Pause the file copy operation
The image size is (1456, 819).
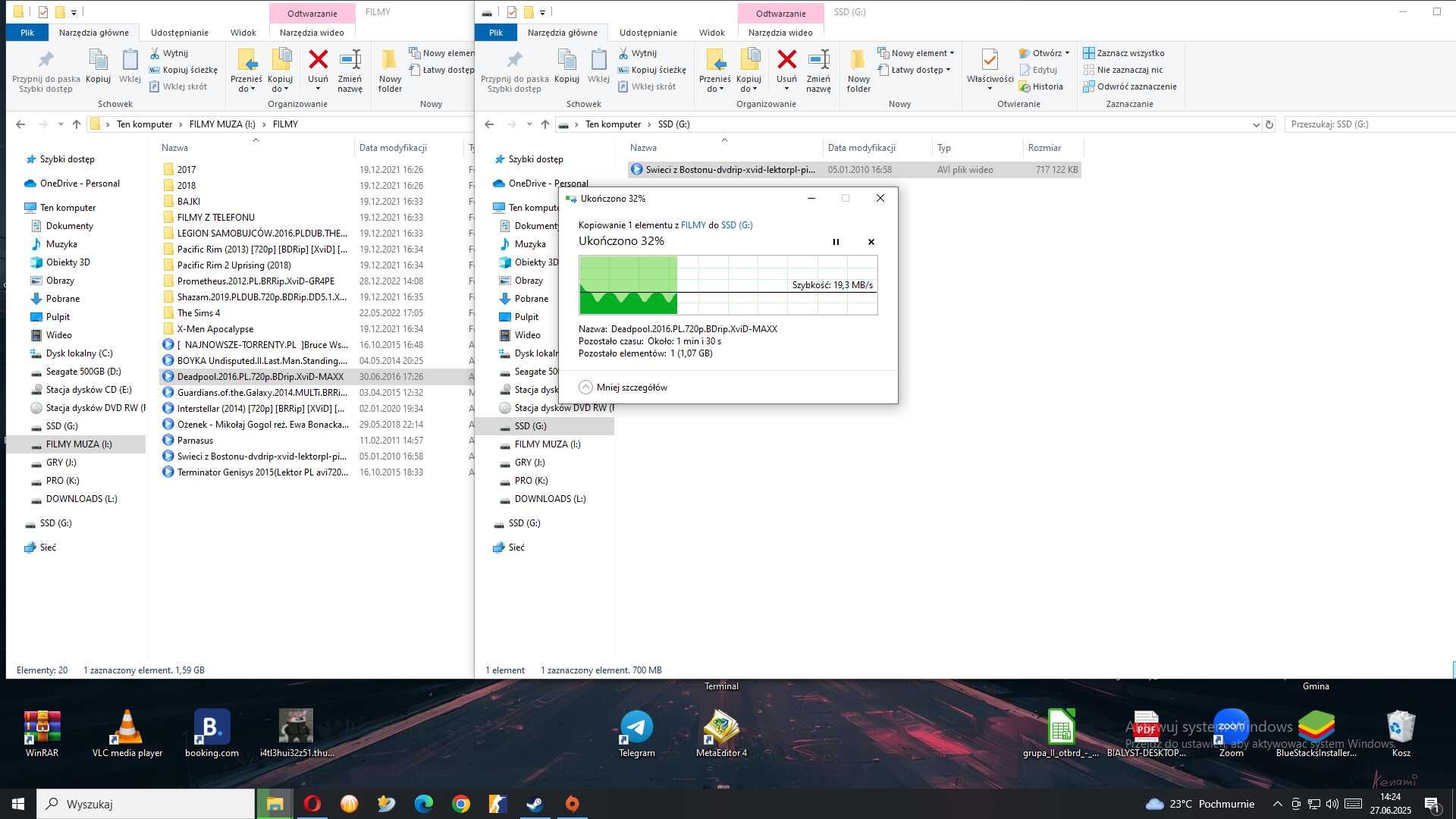(836, 242)
